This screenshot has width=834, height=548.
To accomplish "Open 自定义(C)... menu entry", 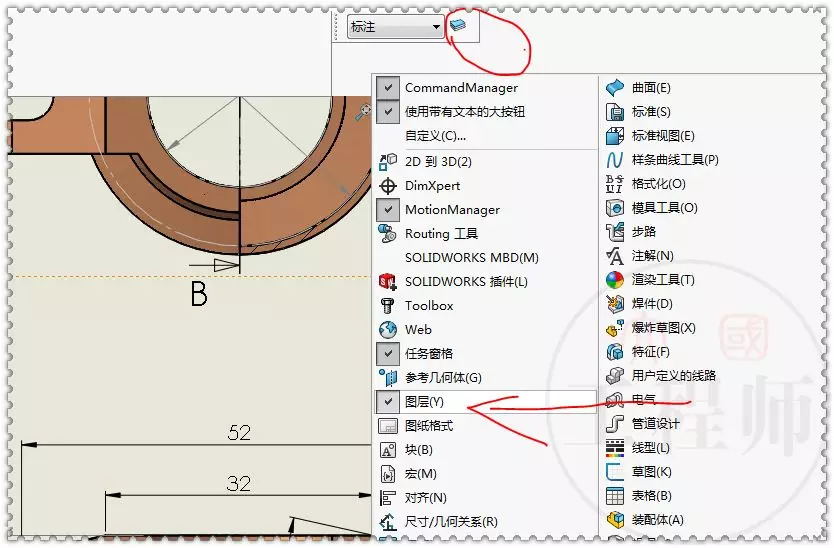I will coord(435,136).
